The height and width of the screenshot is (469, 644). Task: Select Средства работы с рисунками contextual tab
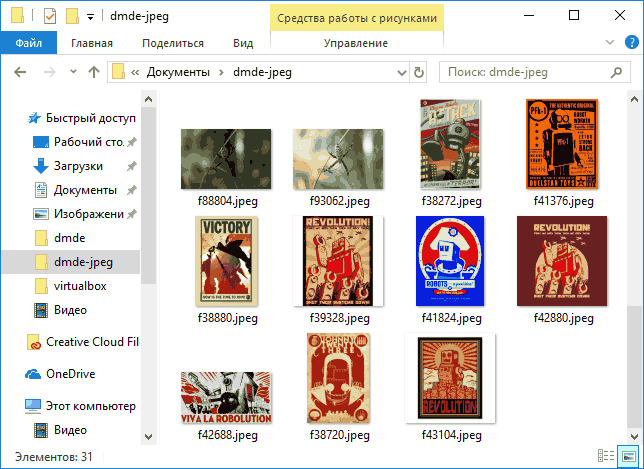point(356,18)
